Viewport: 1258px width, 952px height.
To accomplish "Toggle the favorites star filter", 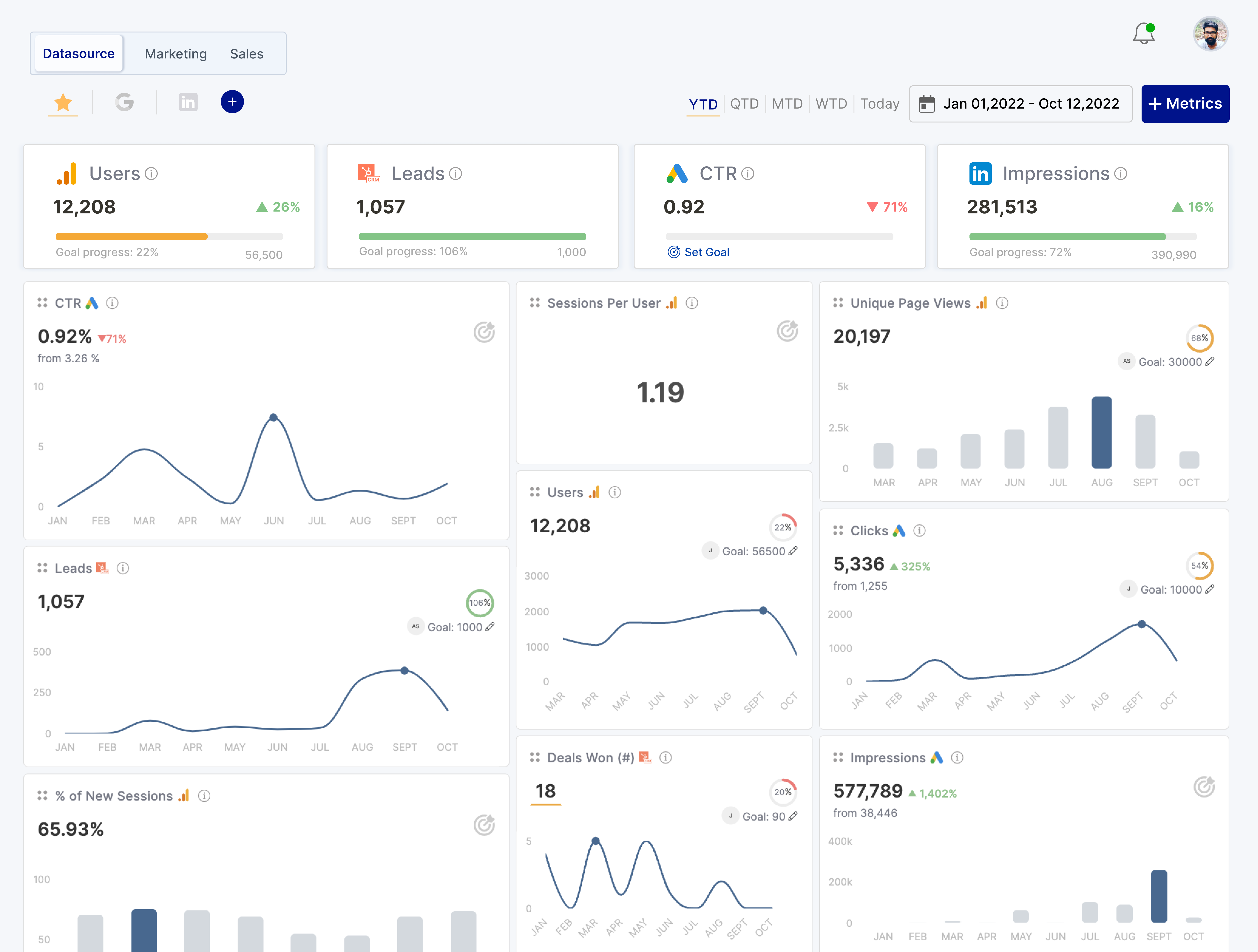I will coord(63,102).
